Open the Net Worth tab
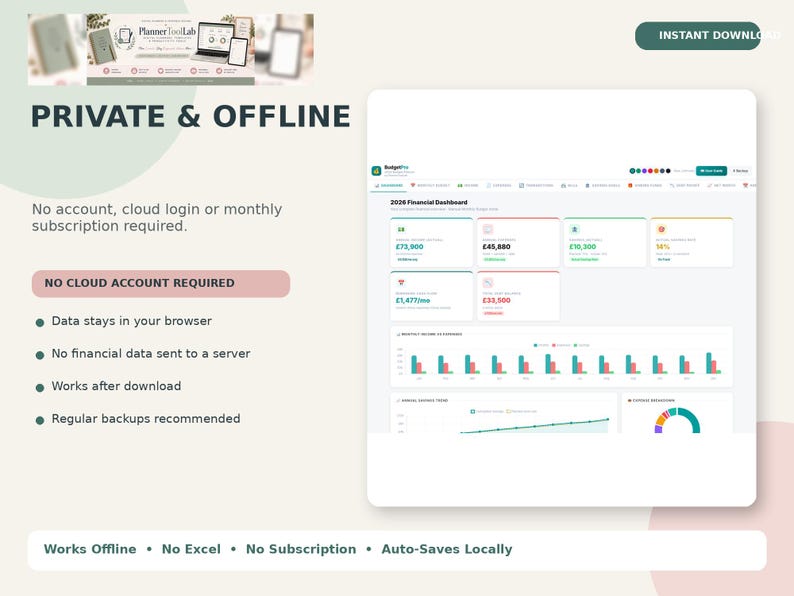 [721, 185]
